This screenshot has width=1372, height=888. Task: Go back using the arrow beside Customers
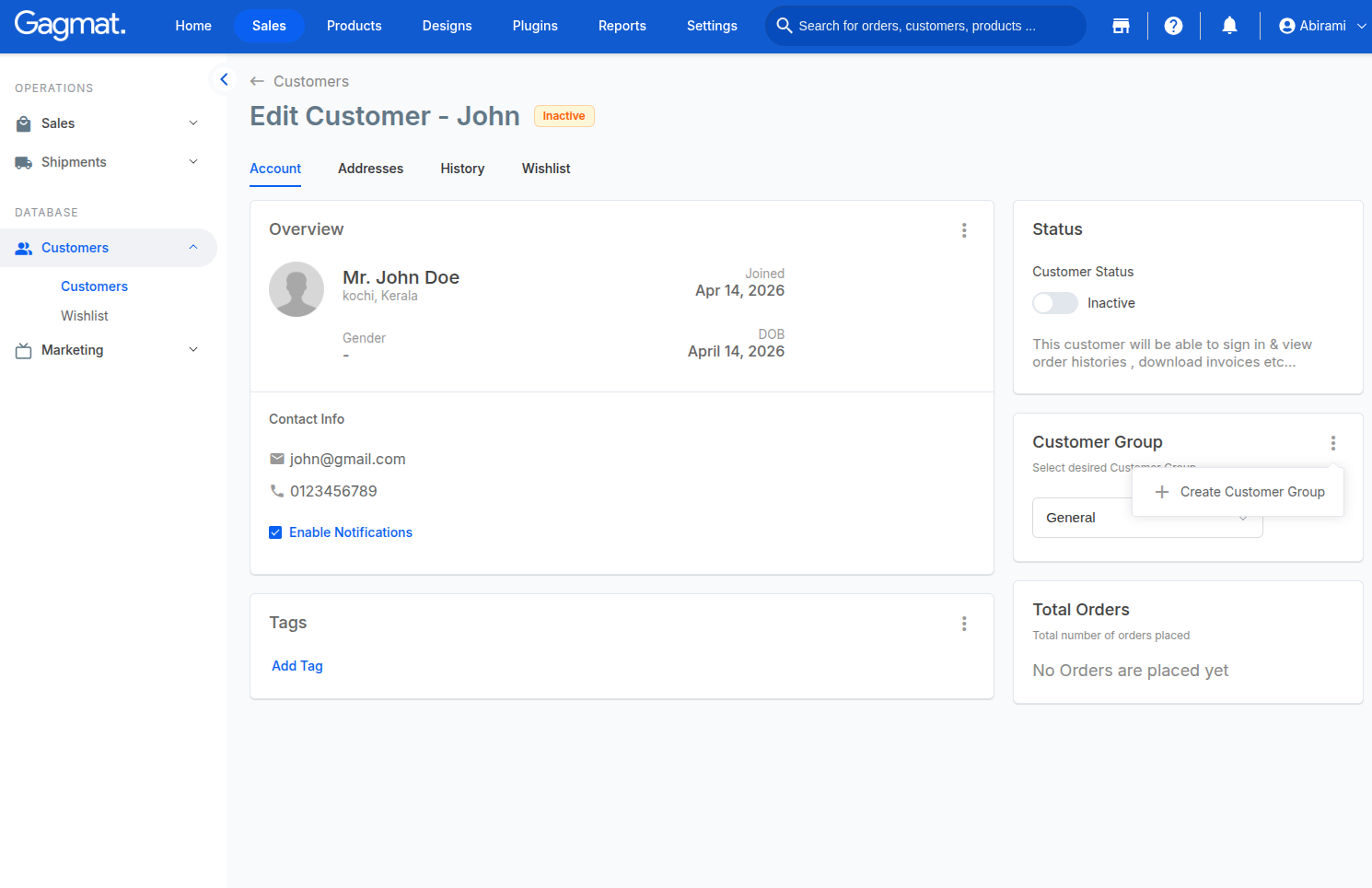pyautogui.click(x=257, y=81)
